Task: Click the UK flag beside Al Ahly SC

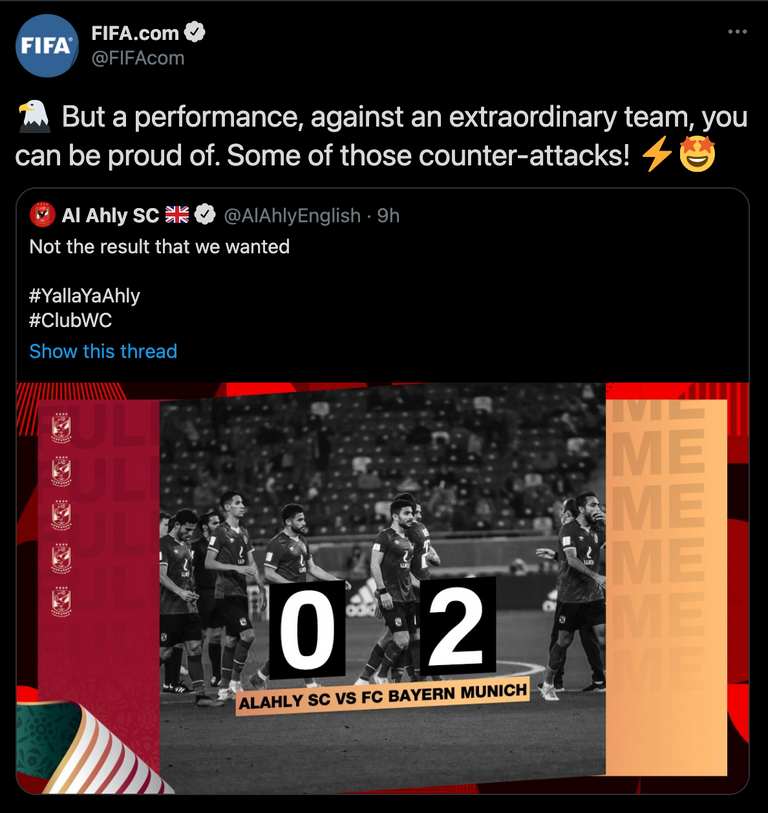Action: tap(177, 215)
